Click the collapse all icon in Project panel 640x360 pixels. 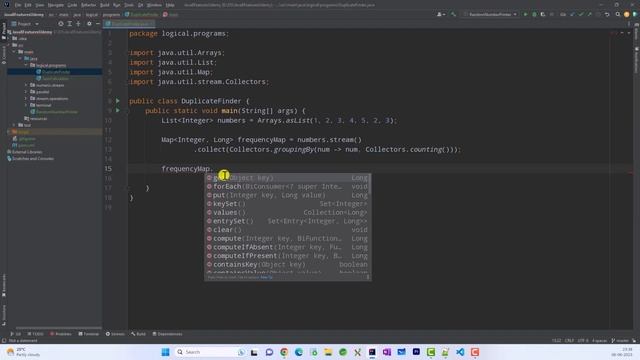pos(78,24)
